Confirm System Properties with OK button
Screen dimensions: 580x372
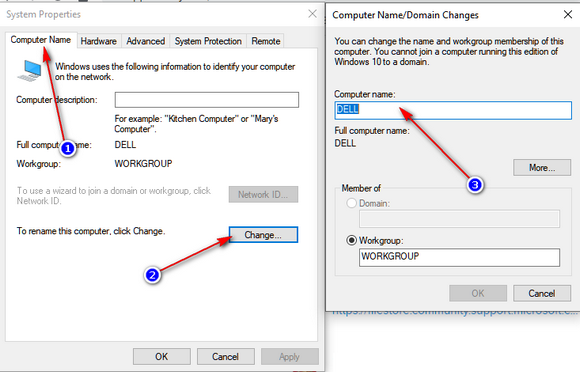(162, 356)
